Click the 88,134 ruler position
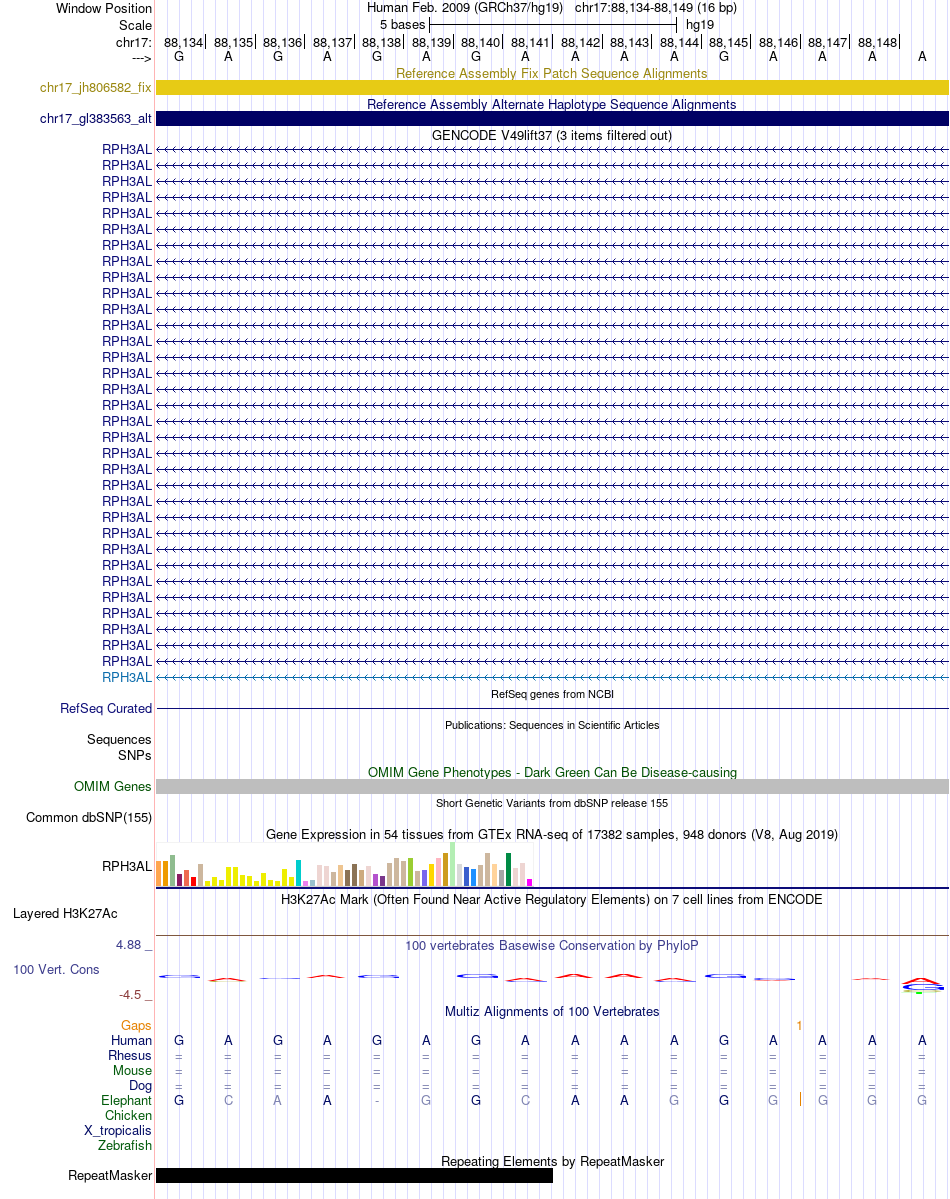 point(183,43)
